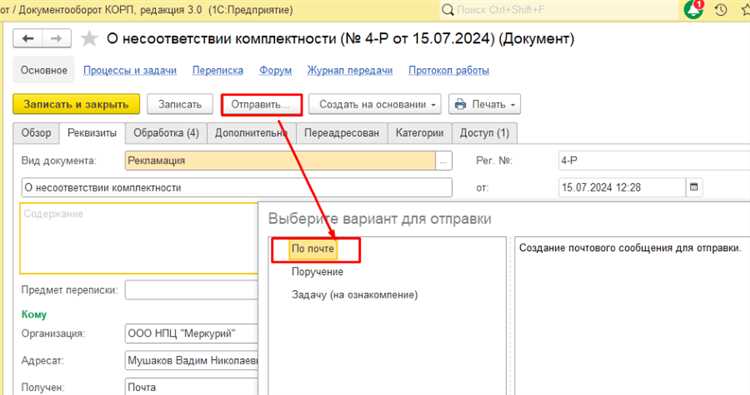This screenshot has width=750, height=395.
Task: Switch to the Переадресован tab
Action: [x=342, y=133]
